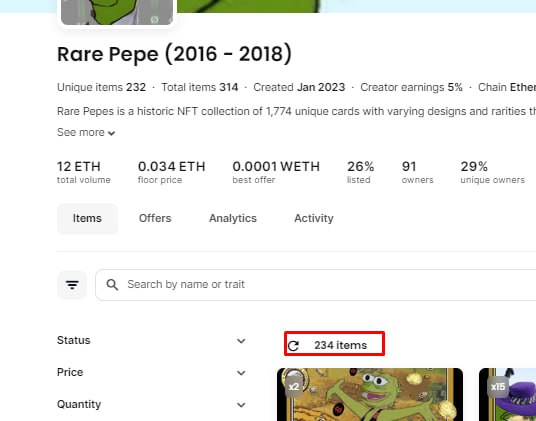Click the 0.034 ETH floor price stat
This screenshot has height=421, width=536.
click(172, 172)
